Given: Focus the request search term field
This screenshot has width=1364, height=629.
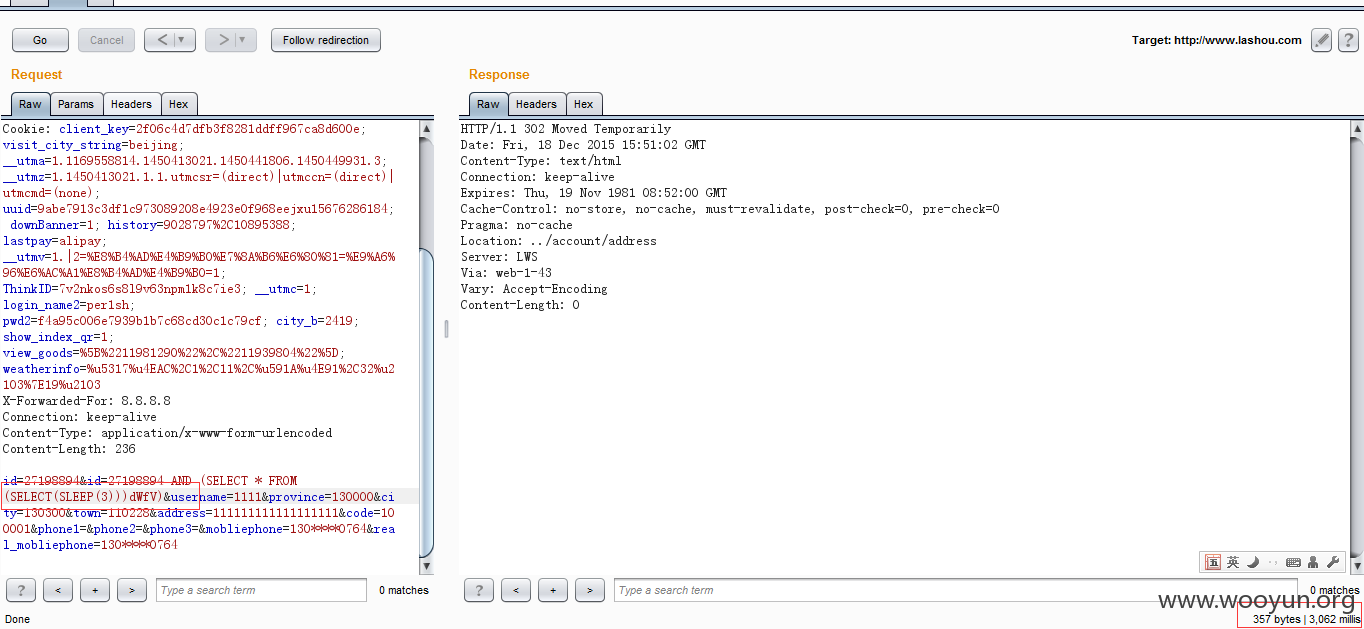Looking at the screenshot, I should (x=261, y=590).
